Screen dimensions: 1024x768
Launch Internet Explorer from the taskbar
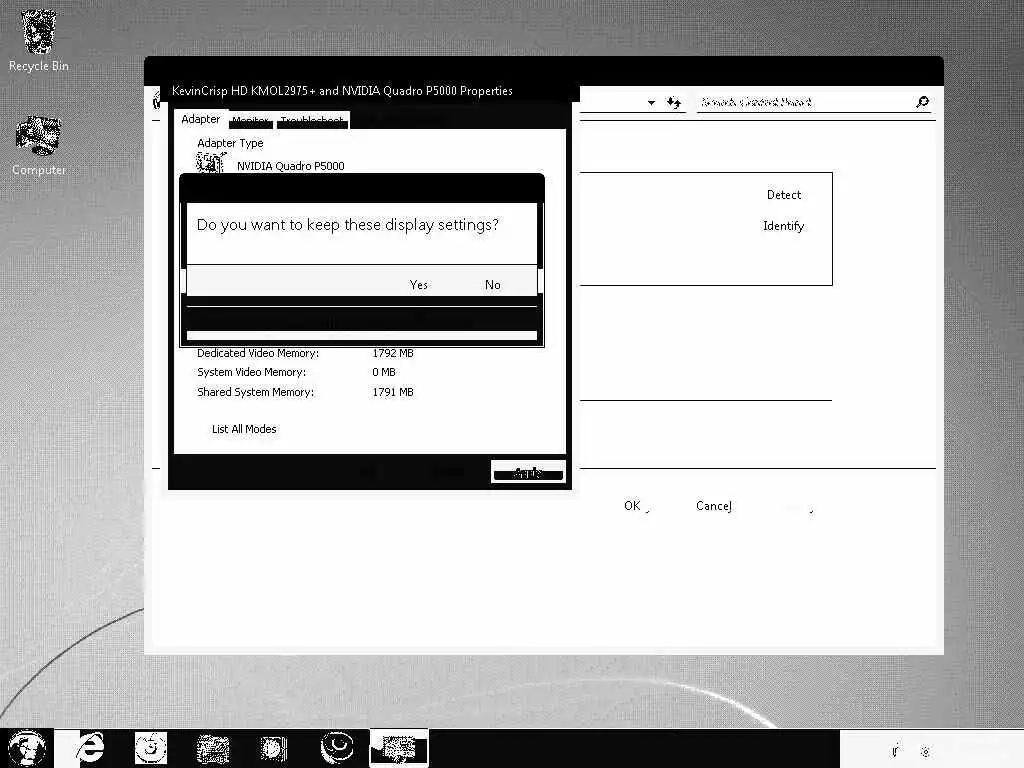click(90, 748)
